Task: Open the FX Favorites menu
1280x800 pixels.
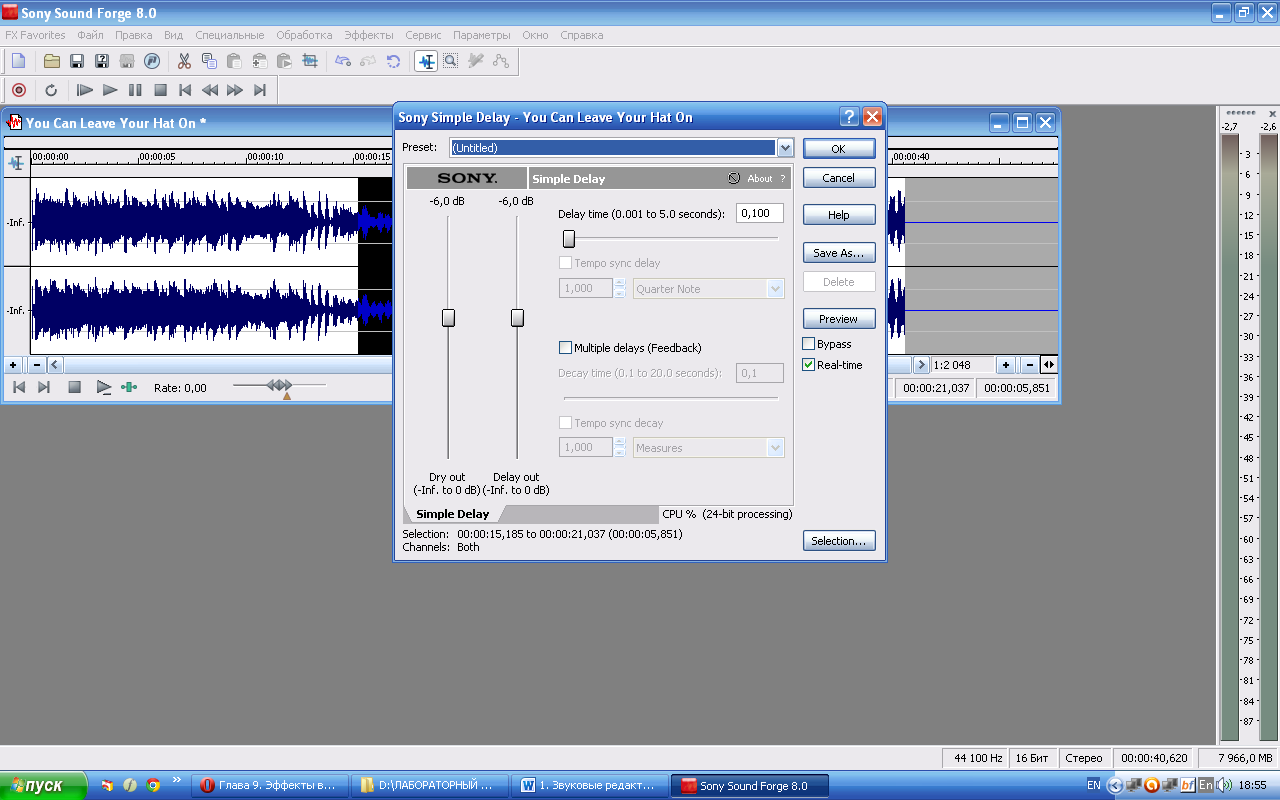Action: click(x=35, y=35)
